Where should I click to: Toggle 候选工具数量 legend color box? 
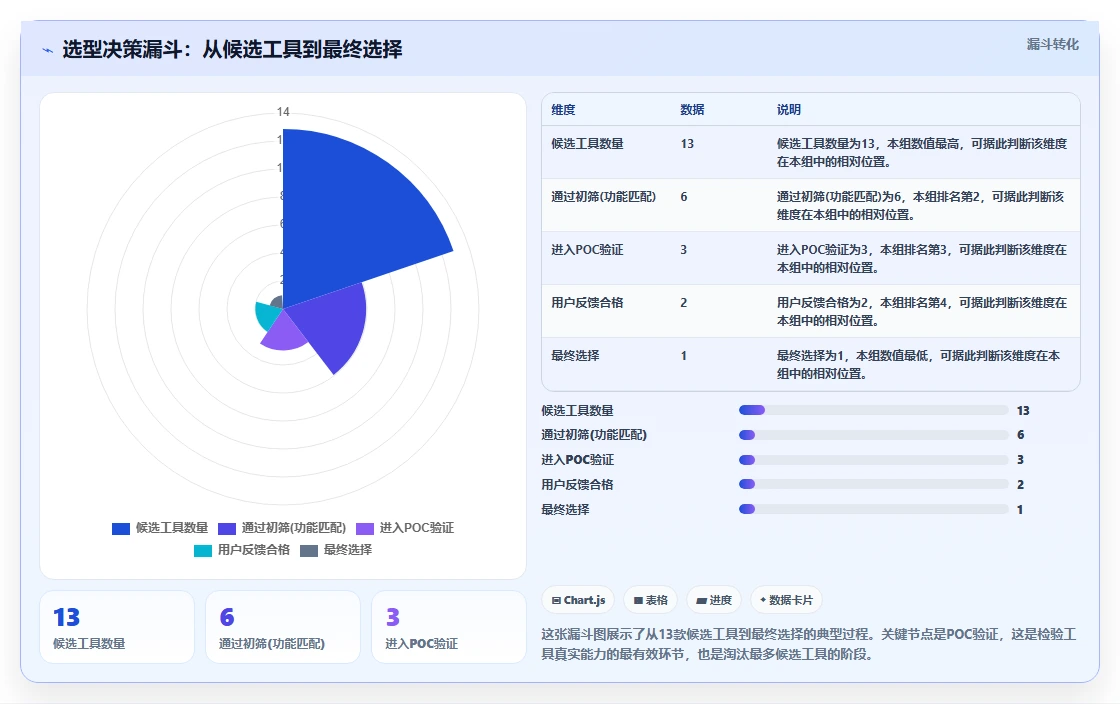coord(121,528)
